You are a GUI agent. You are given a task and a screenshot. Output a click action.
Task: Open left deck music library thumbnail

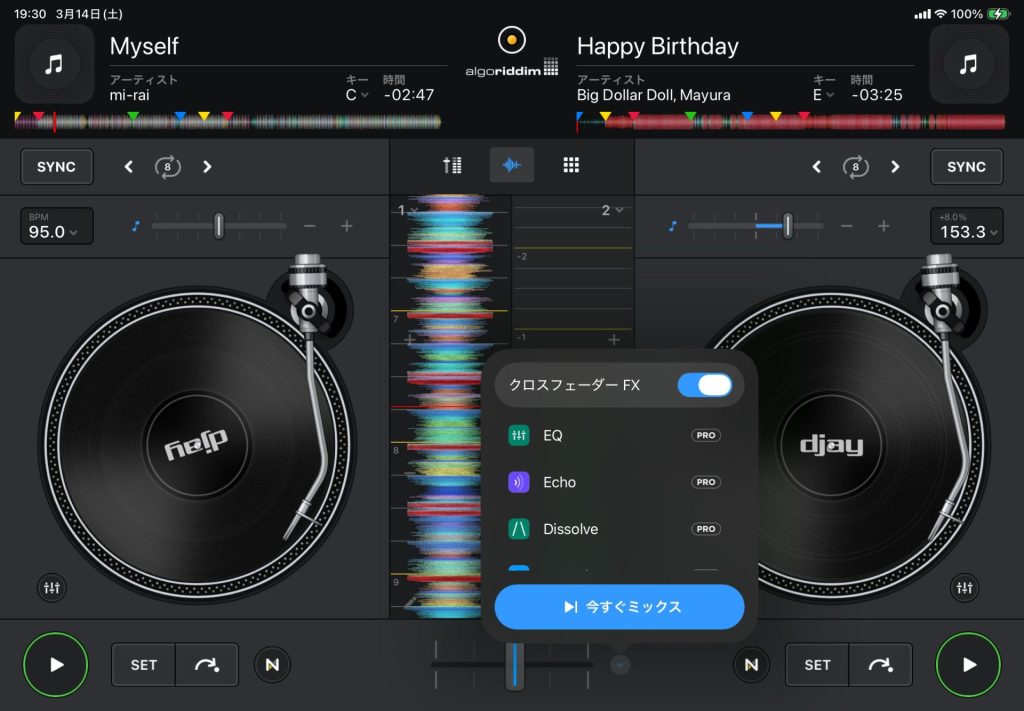[55, 64]
